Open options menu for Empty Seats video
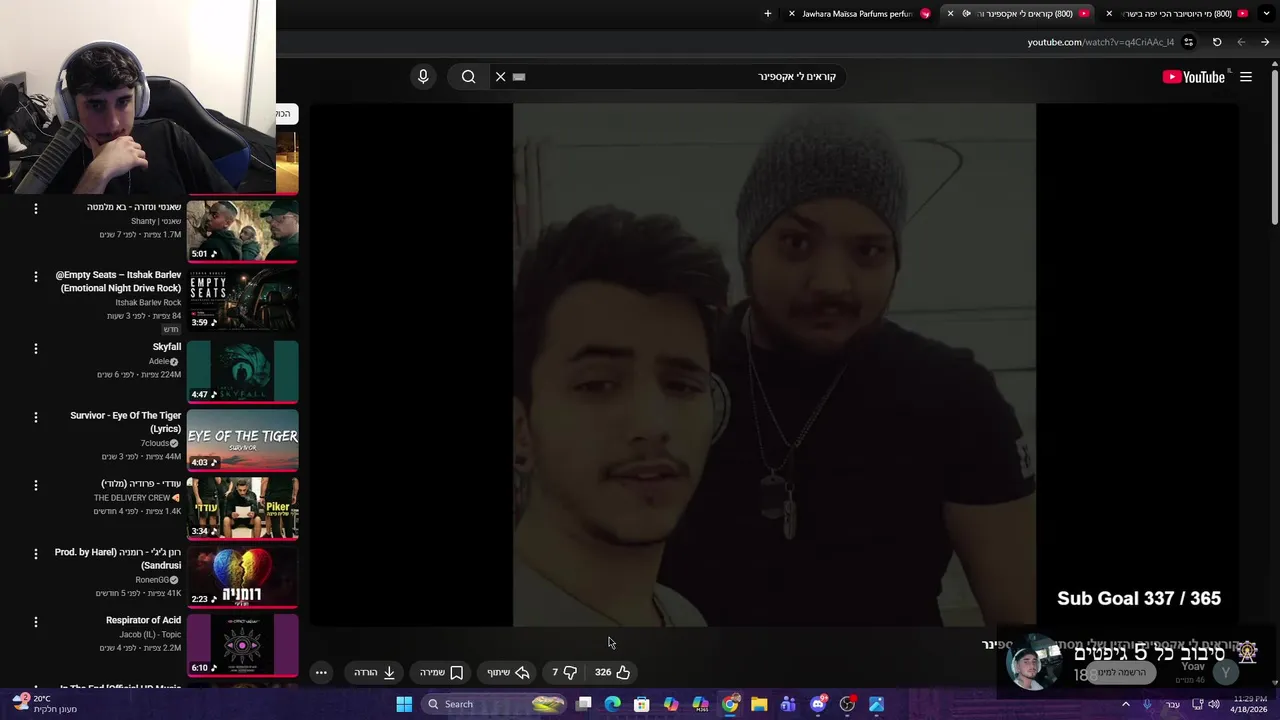Image resolution: width=1280 pixels, height=720 pixels. 36,276
